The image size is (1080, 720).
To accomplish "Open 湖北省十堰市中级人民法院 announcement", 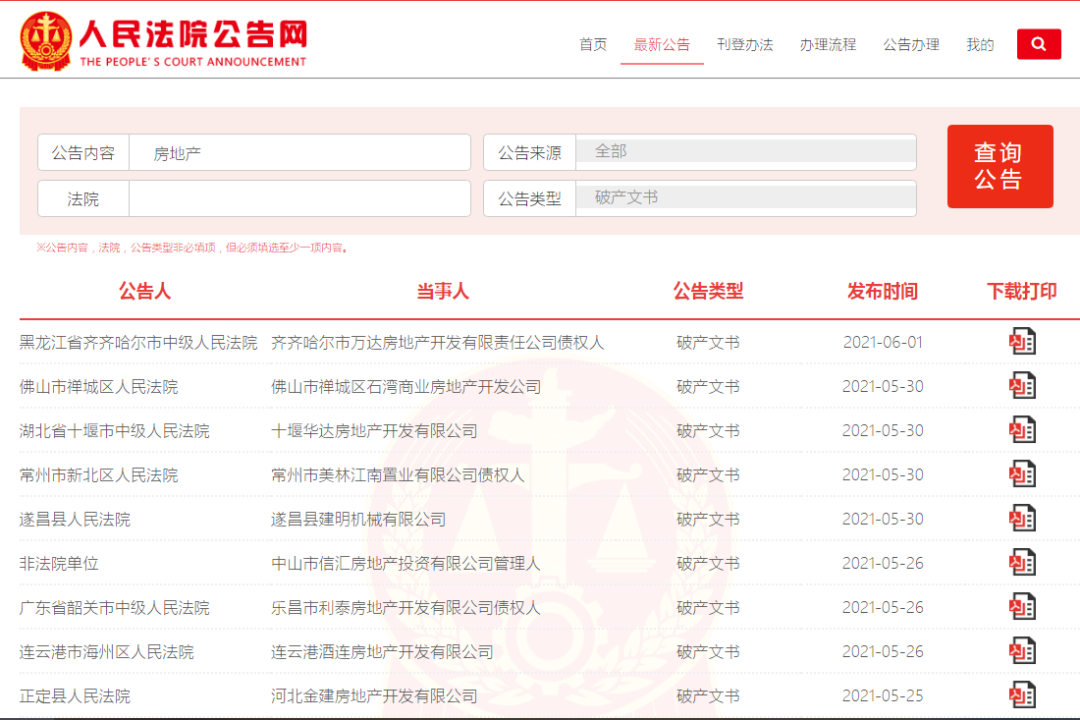I will point(114,431).
